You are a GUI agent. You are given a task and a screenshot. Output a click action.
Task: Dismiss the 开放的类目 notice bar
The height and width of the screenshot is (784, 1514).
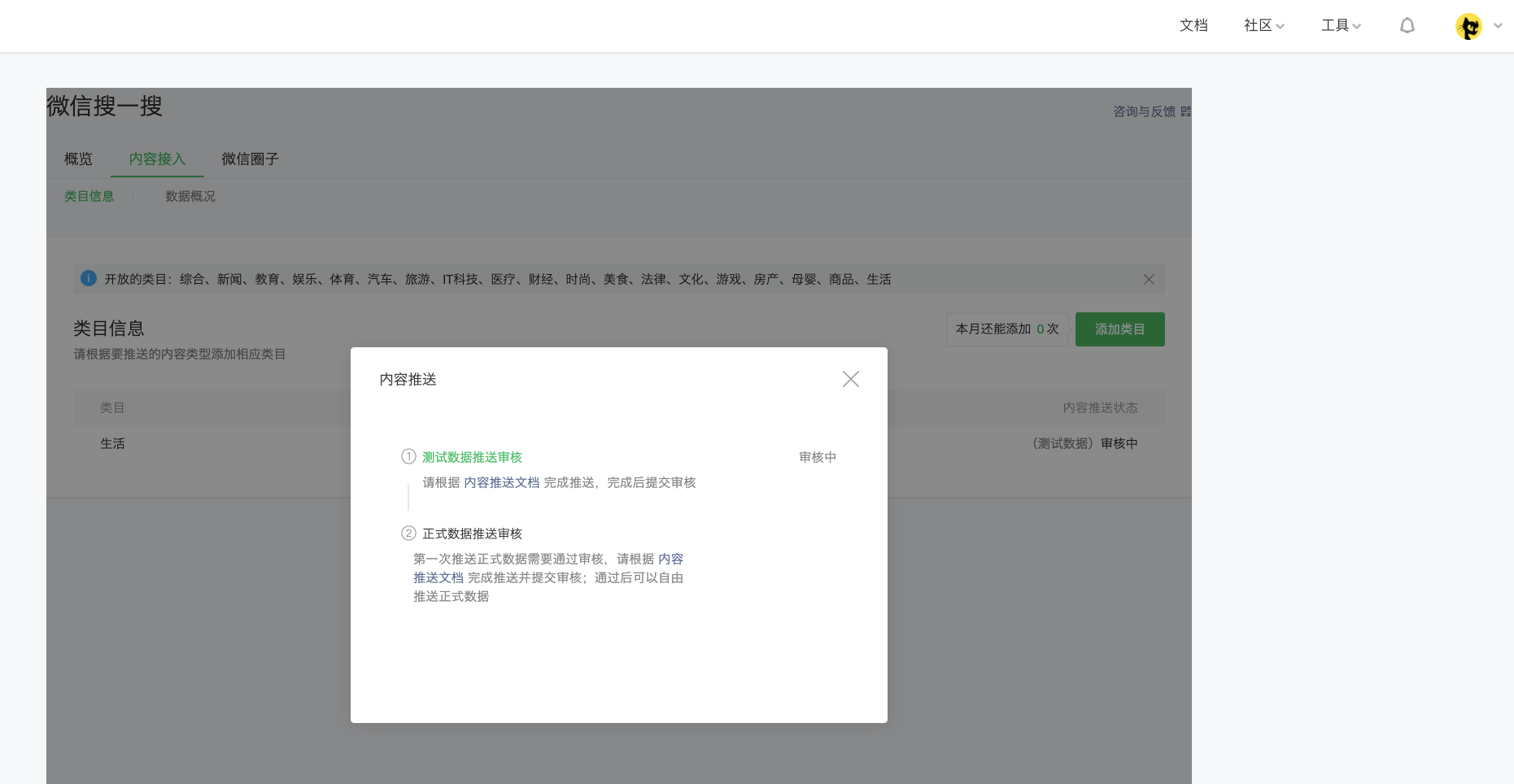(x=1149, y=279)
